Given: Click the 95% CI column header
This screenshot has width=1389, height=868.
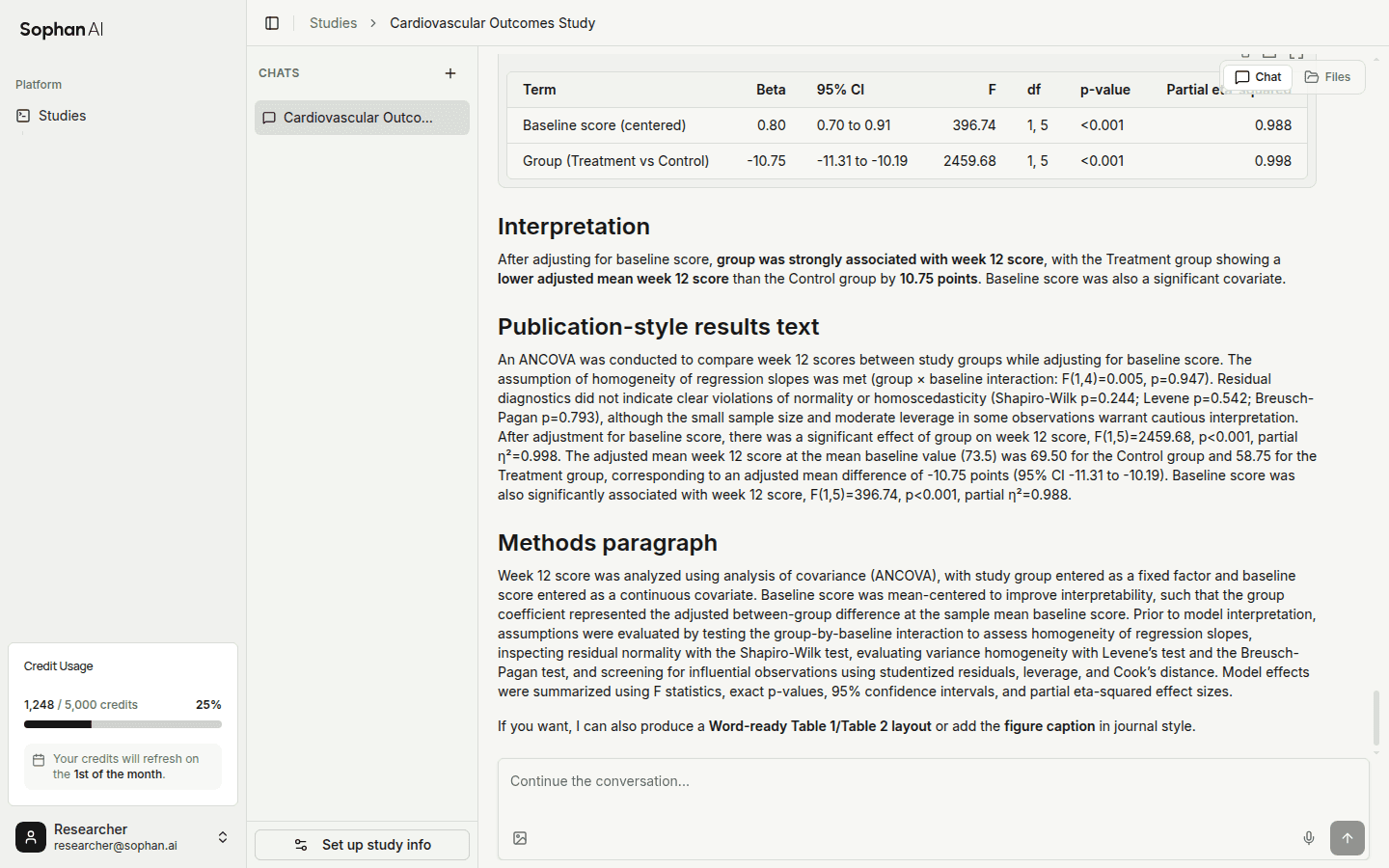Looking at the screenshot, I should coord(840,90).
